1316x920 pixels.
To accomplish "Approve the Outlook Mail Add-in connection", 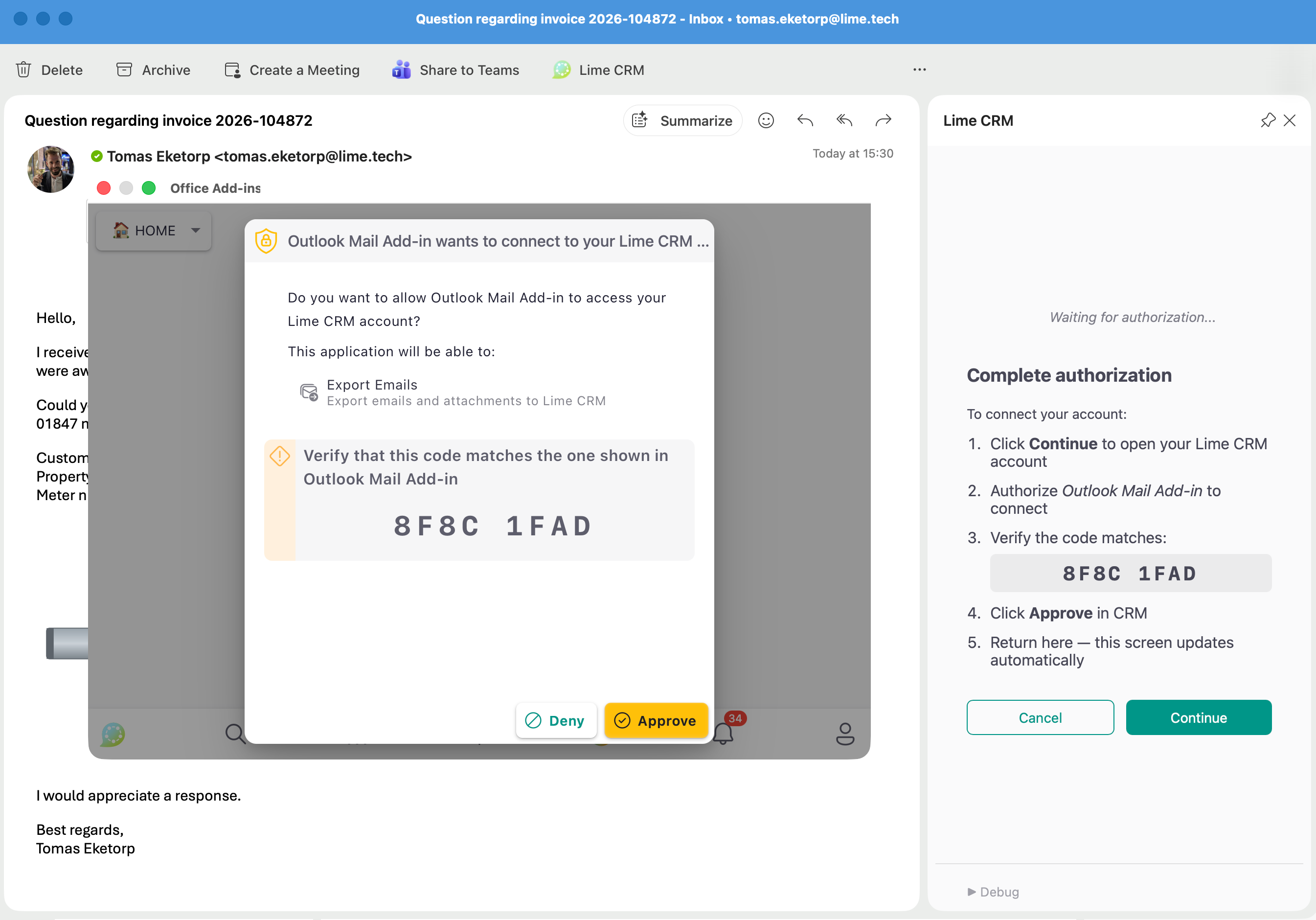I will pyautogui.click(x=656, y=720).
